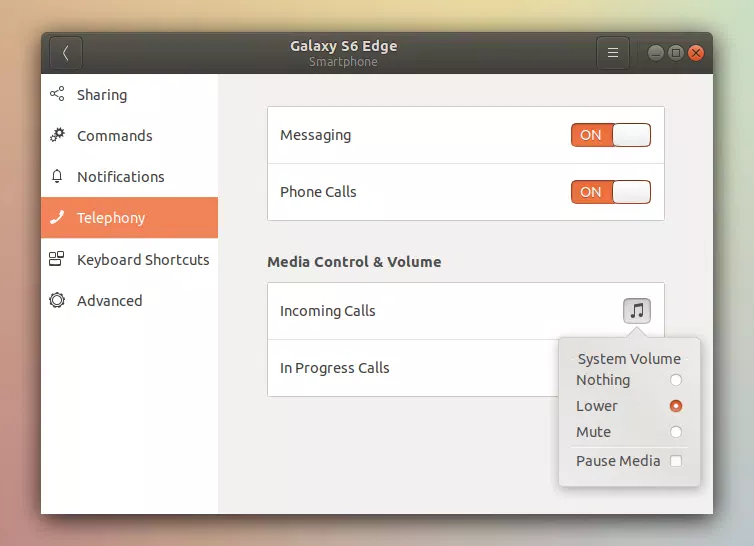The width and height of the screenshot is (754, 546).
Task: Click the Keyboard Shortcuts icon
Action: [x=57, y=259]
